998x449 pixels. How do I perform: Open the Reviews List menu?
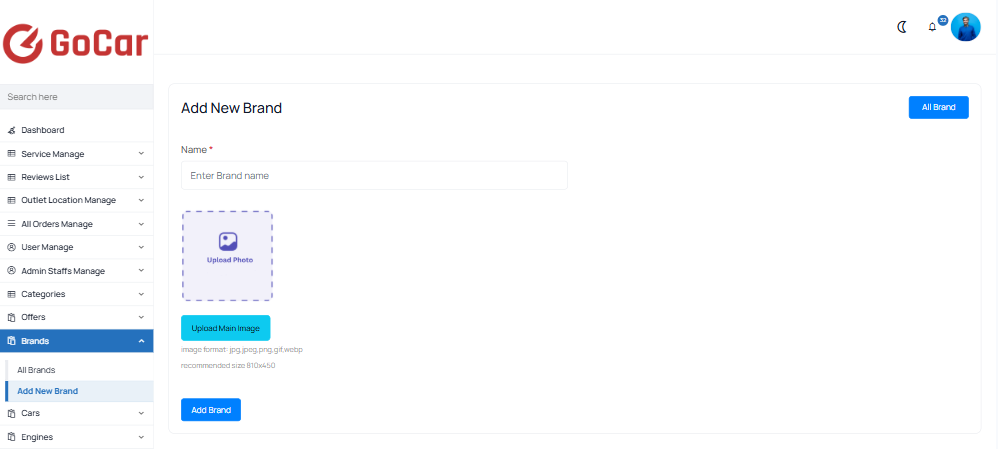[x=76, y=177]
